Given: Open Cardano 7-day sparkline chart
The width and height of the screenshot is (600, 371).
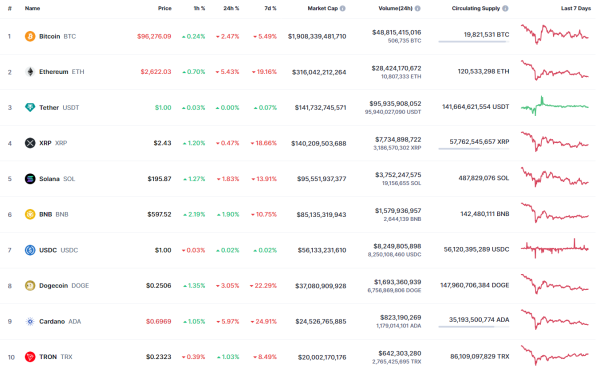Looking at the screenshot, I should tap(554, 320).
